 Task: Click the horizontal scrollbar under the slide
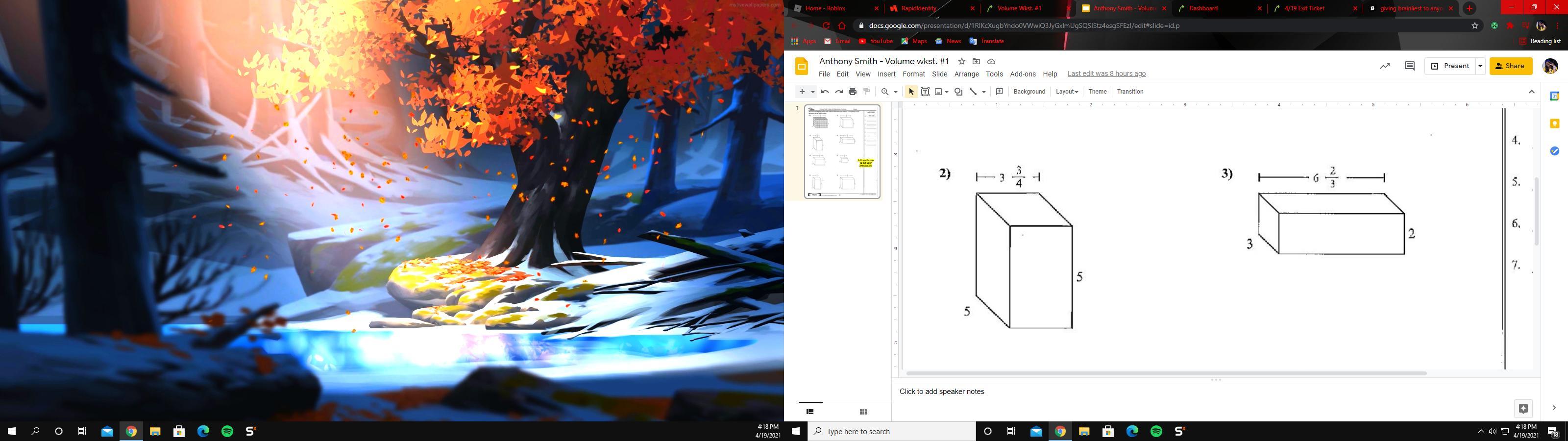click(x=1166, y=373)
